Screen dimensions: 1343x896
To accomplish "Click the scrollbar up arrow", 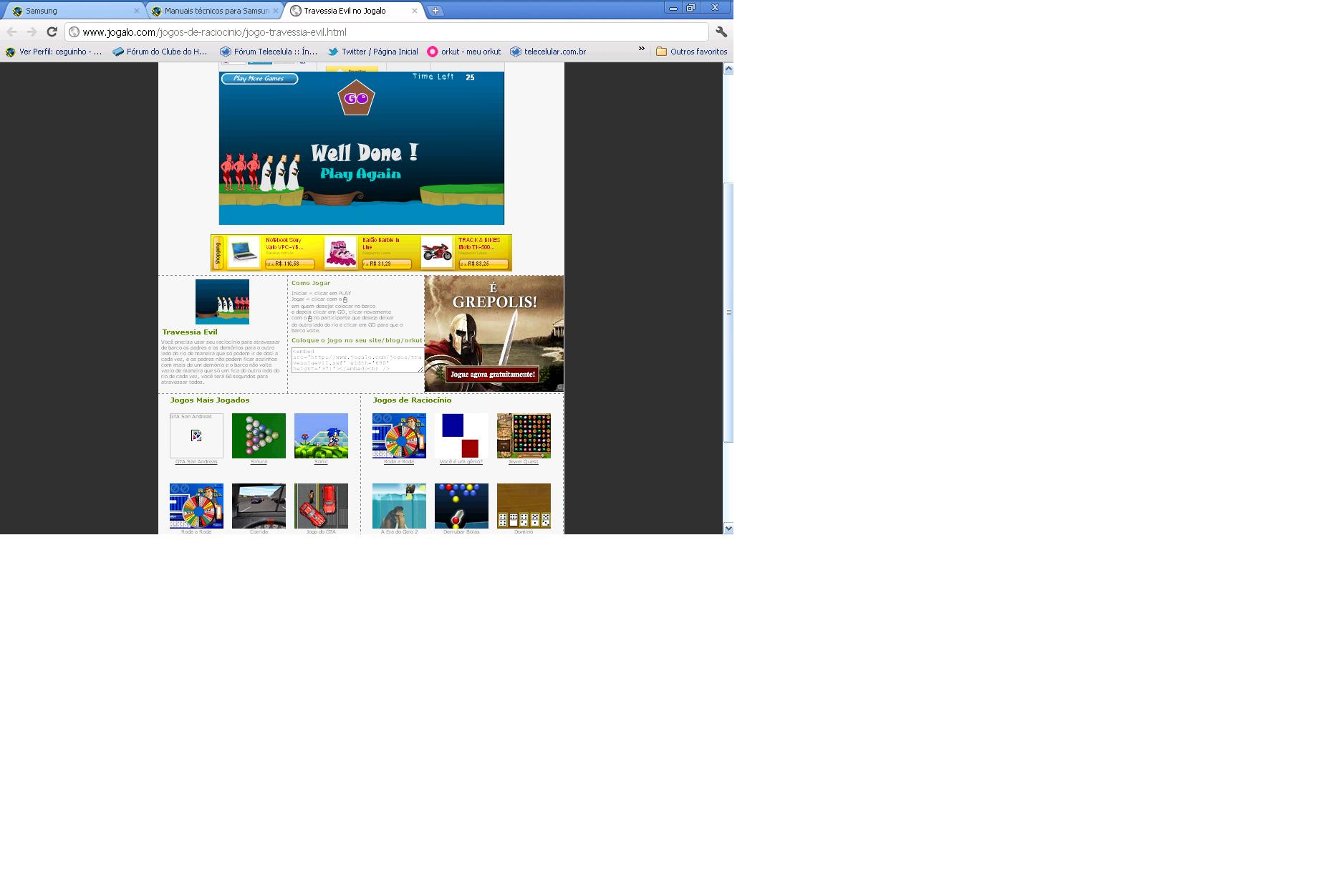I will 728,69.
